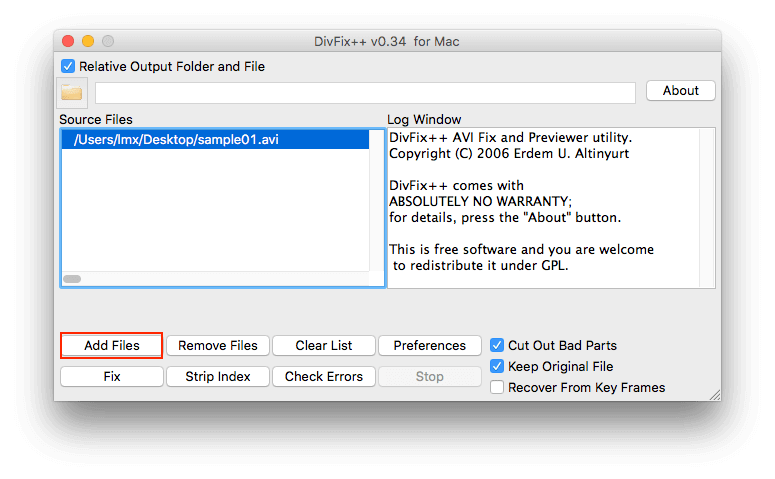Click the red close window button
775x479 pixels.
68,41
